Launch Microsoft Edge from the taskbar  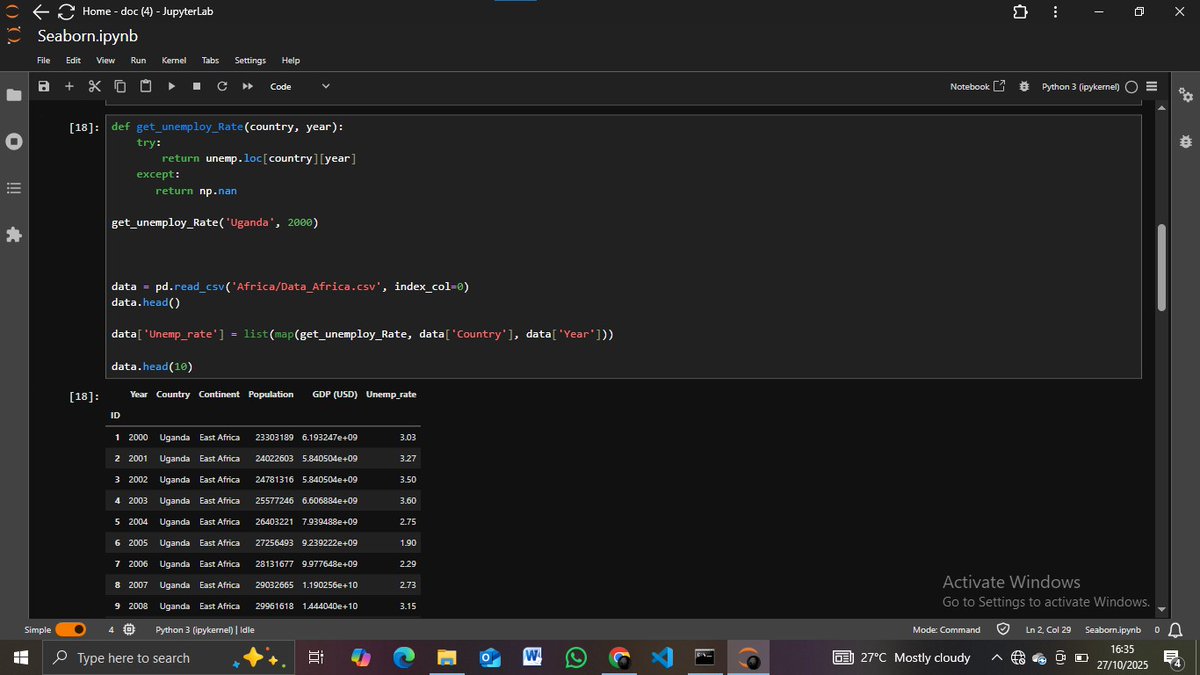click(403, 657)
